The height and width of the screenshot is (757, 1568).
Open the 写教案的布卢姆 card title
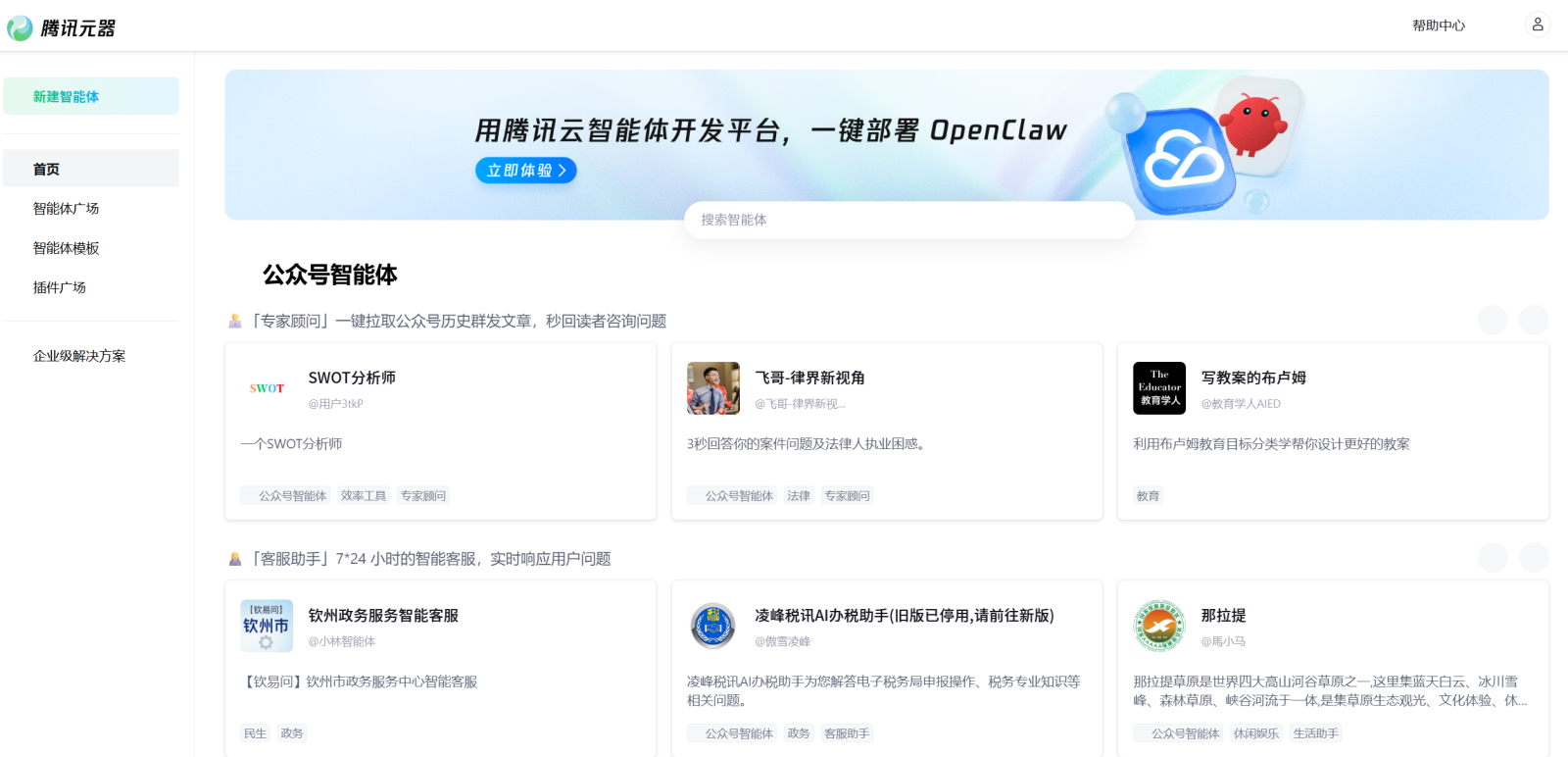[x=1253, y=378]
